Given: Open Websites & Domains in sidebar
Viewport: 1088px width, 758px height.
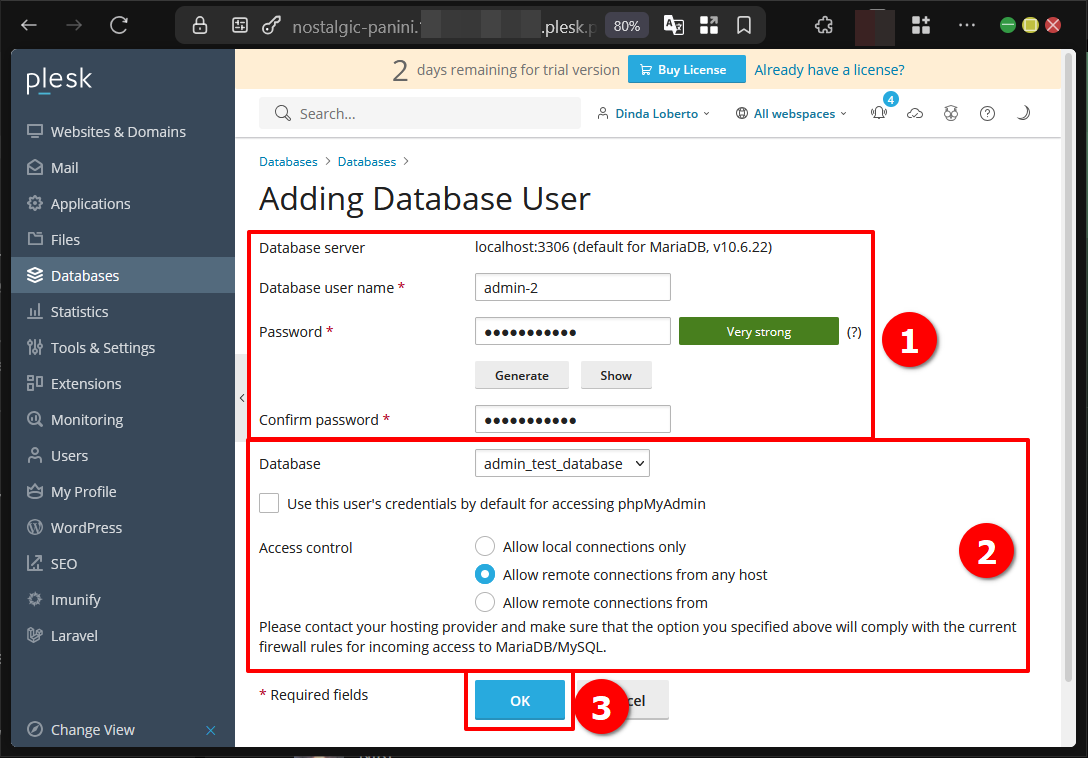Looking at the screenshot, I should [118, 132].
